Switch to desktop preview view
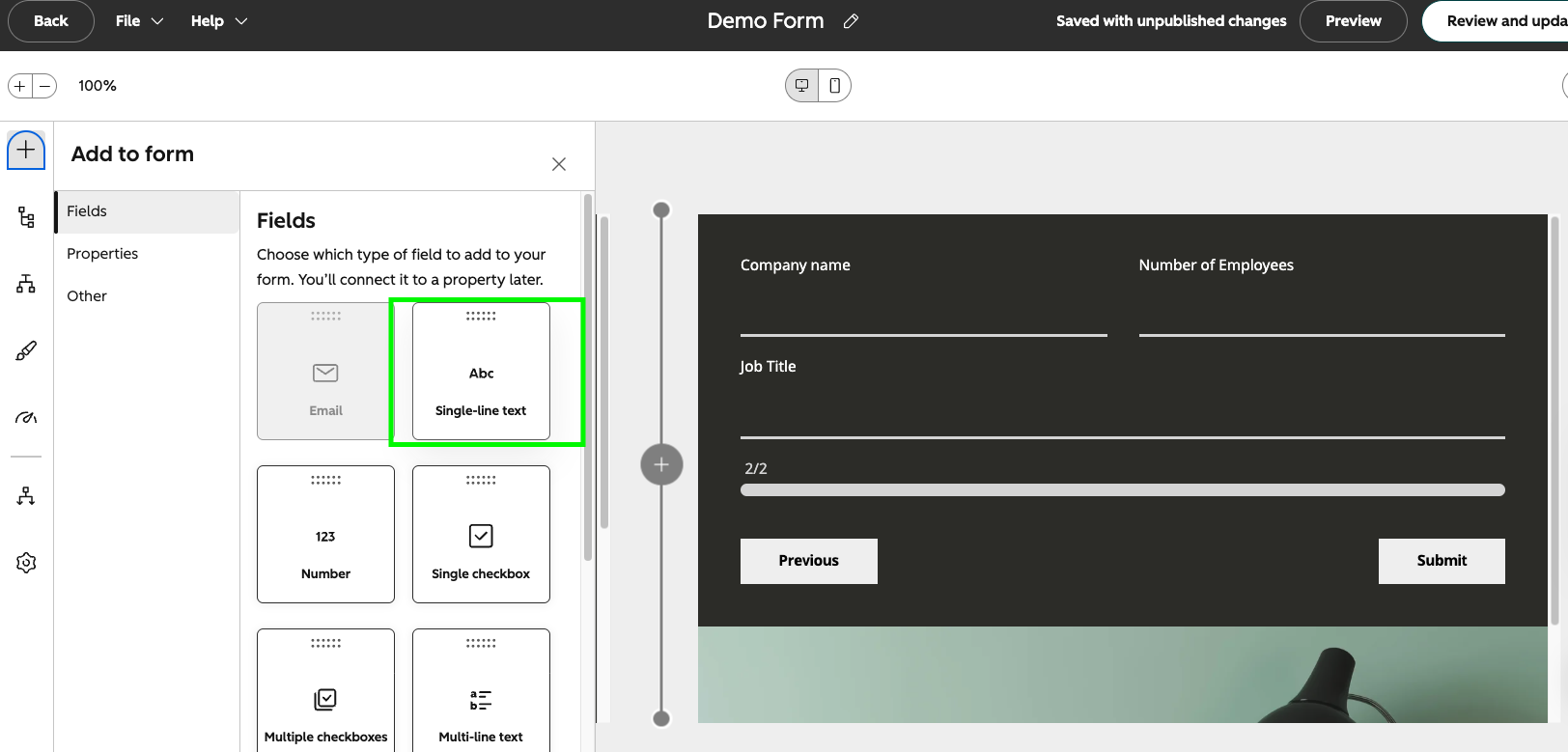This screenshot has height=752, width=1568. 801,86
